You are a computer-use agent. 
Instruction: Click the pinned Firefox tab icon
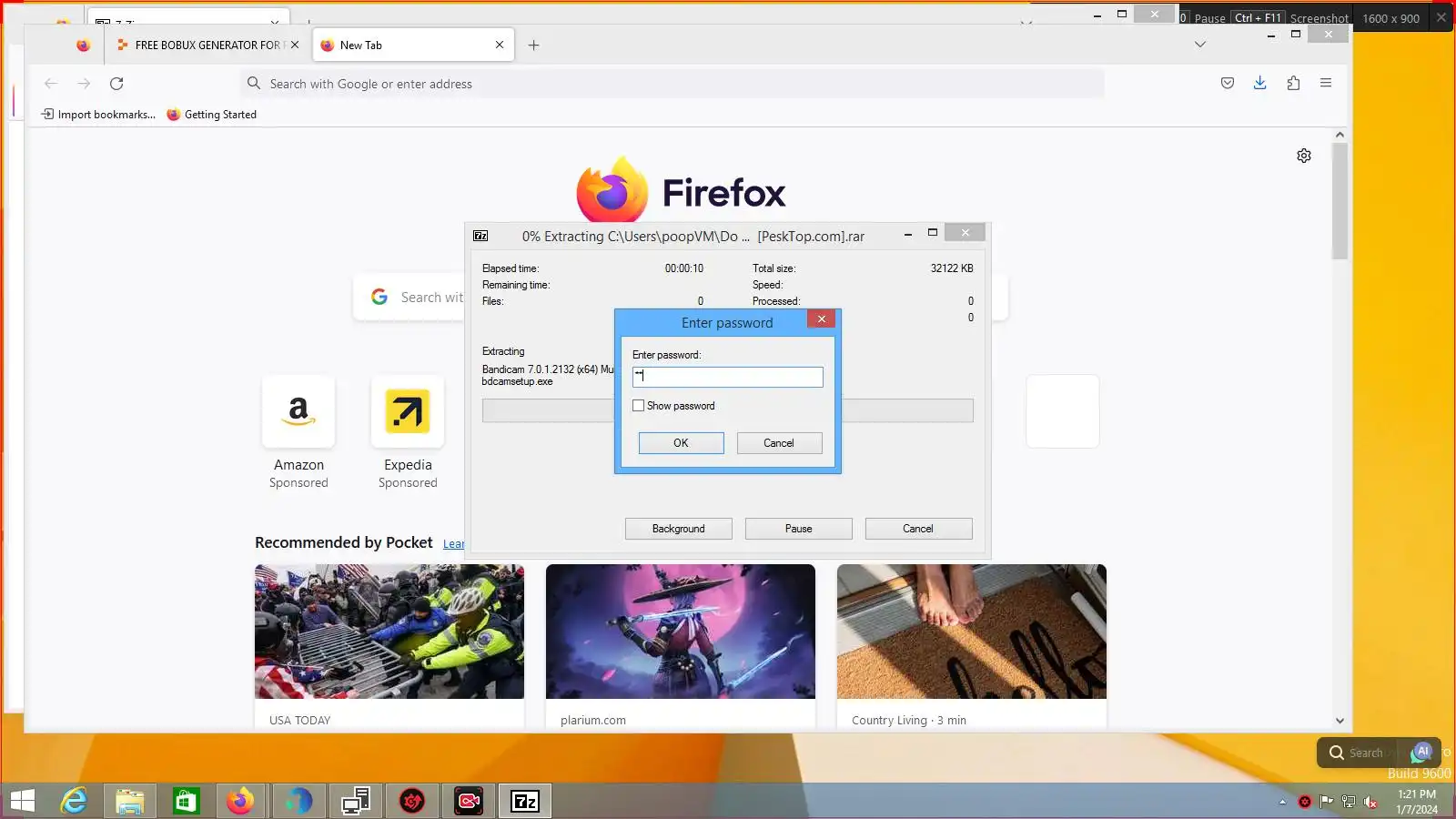(x=83, y=45)
